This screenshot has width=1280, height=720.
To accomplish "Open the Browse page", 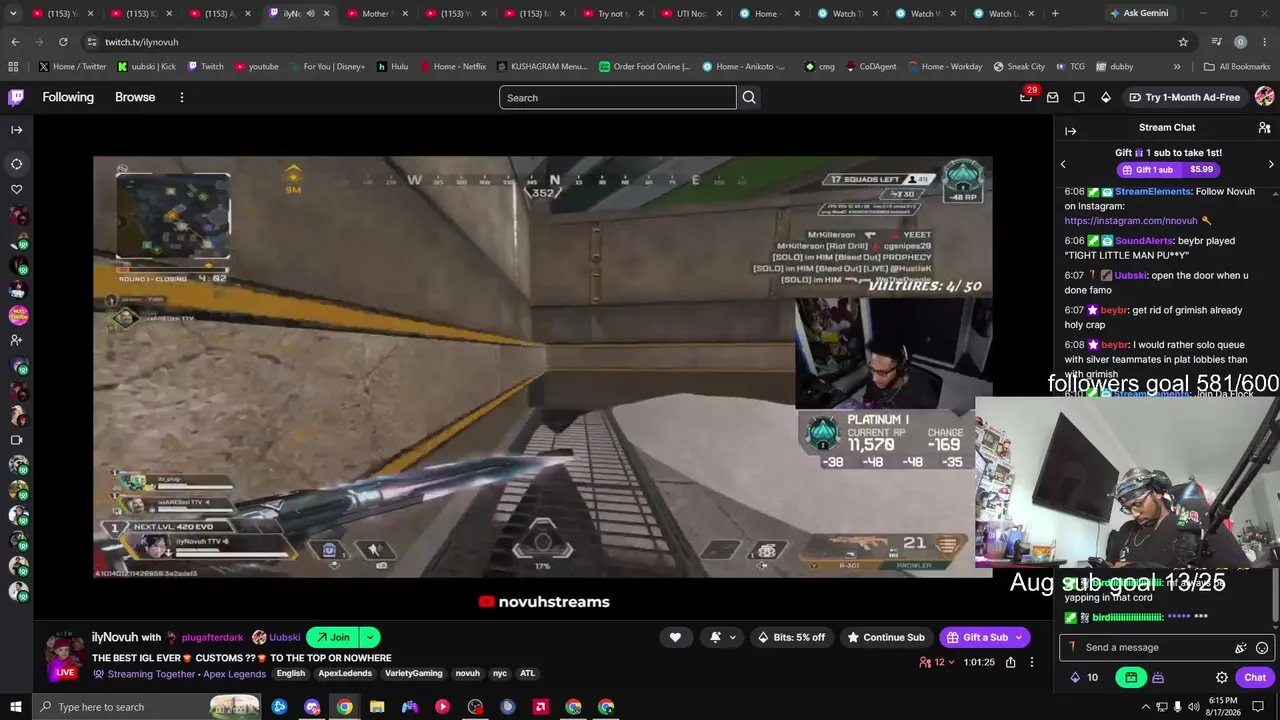I will click(x=135, y=97).
